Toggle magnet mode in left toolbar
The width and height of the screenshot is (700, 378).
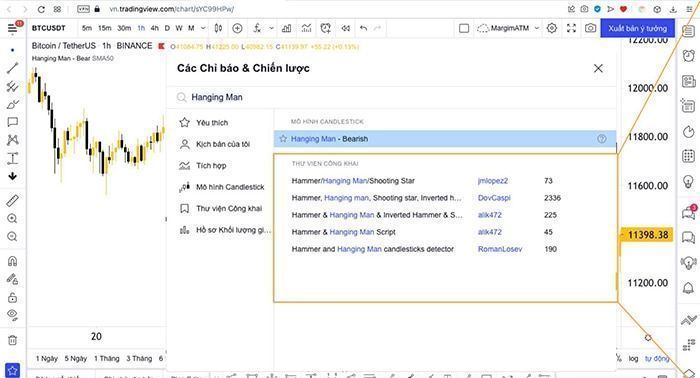[12, 261]
